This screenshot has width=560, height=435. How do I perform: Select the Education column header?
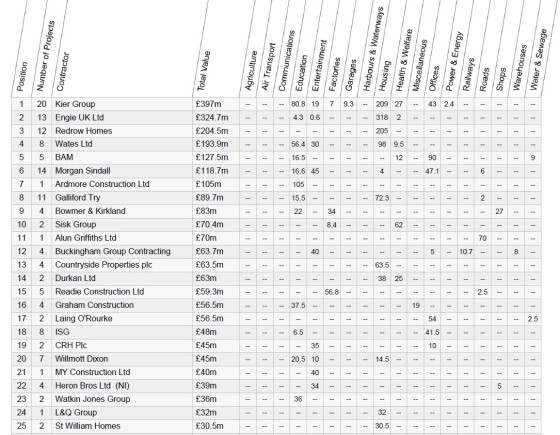coord(302,72)
